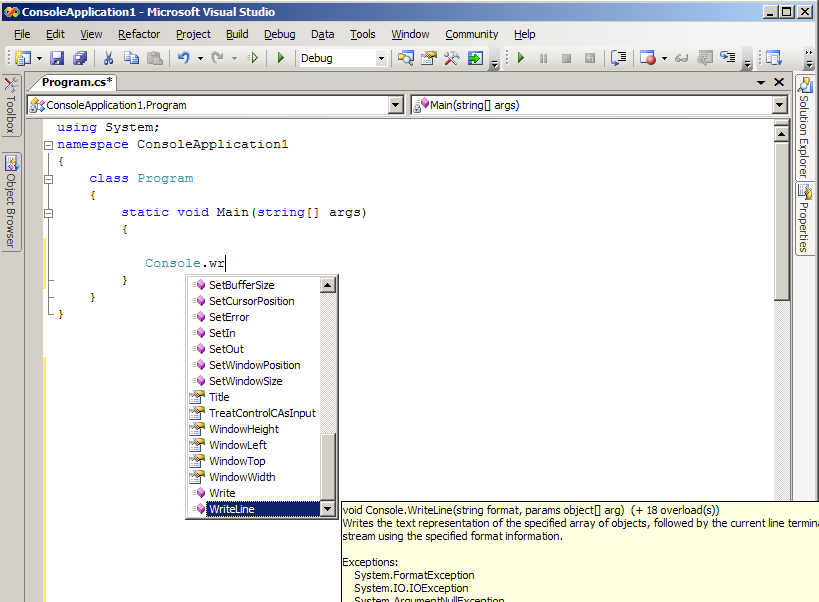Click the IntelliSense list scroll-down arrow
This screenshot has width=819, height=602.
pyautogui.click(x=327, y=509)
